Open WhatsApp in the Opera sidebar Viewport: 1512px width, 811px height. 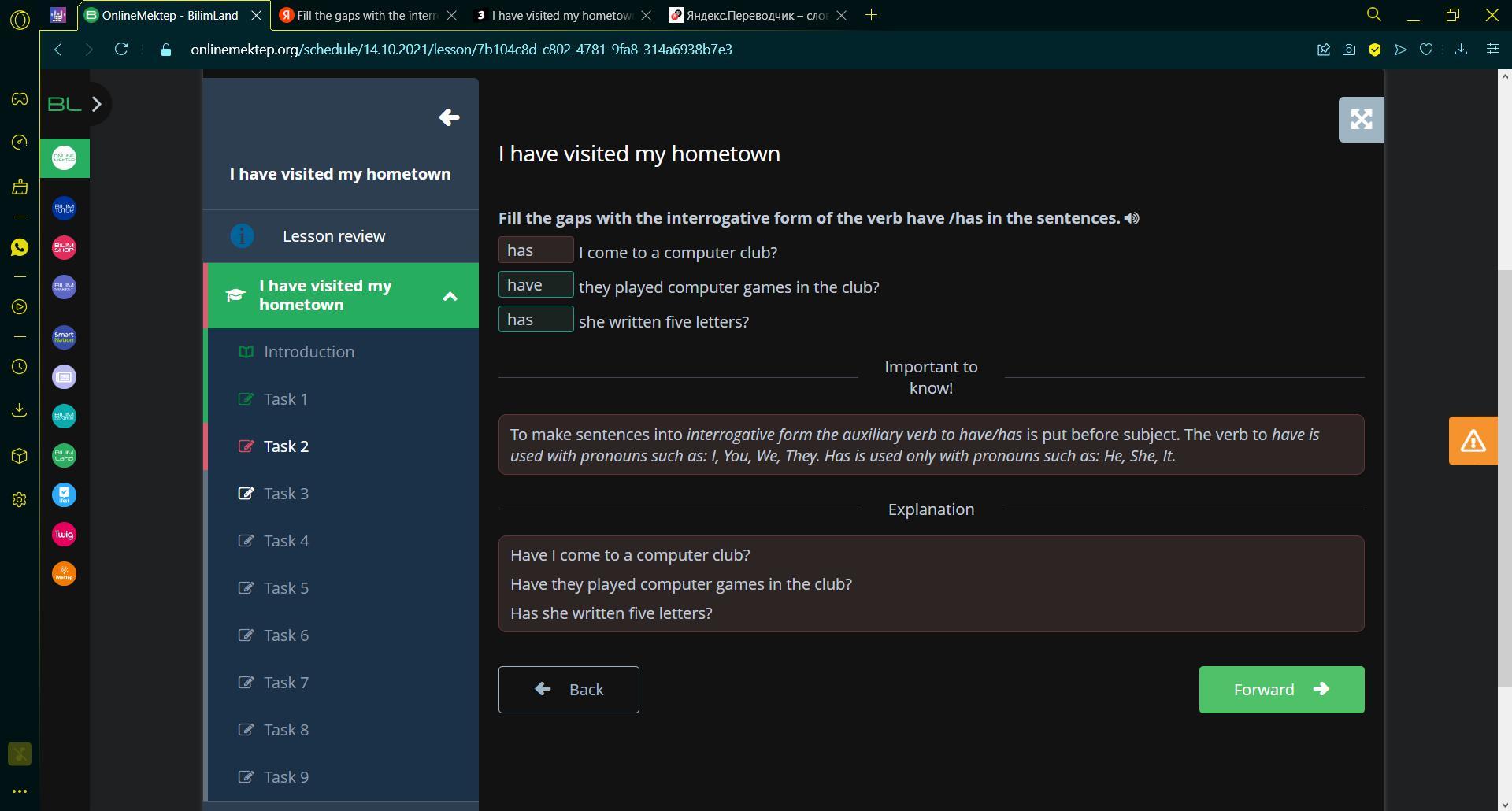point(20,247)
